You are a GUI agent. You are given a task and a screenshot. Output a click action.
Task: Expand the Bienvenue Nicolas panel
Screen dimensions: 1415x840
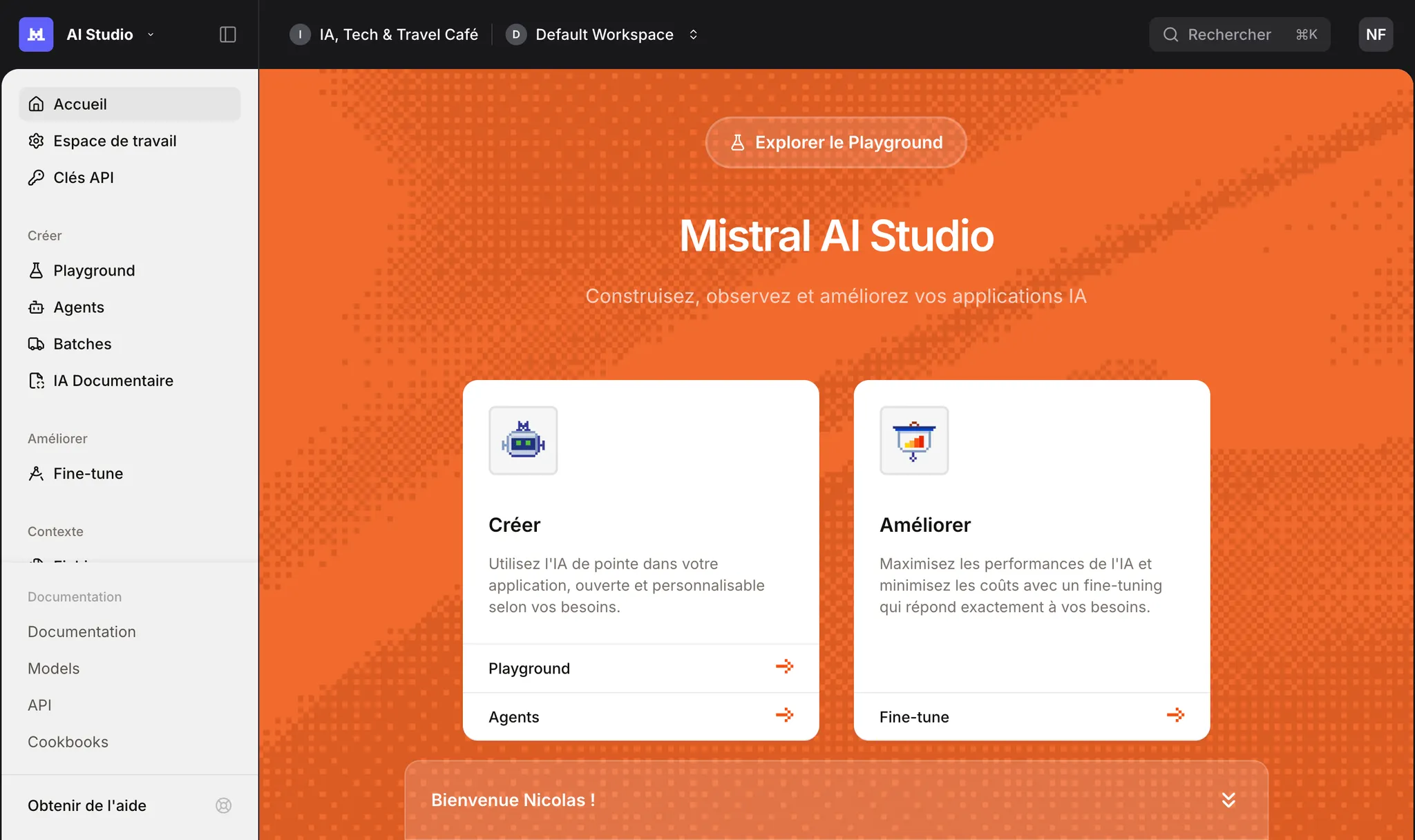pyautogui.click(x=1228, y=800)
